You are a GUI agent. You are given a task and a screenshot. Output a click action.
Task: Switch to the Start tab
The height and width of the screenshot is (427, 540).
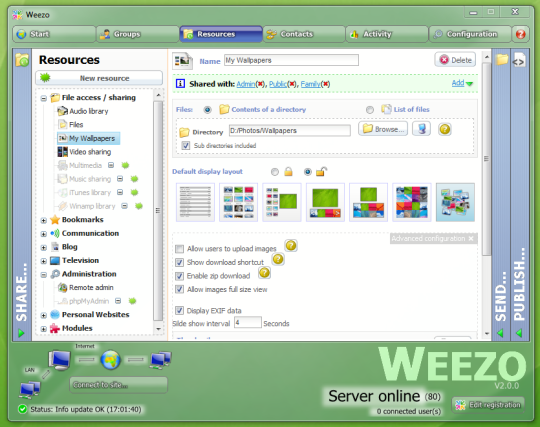coord(54,34)
